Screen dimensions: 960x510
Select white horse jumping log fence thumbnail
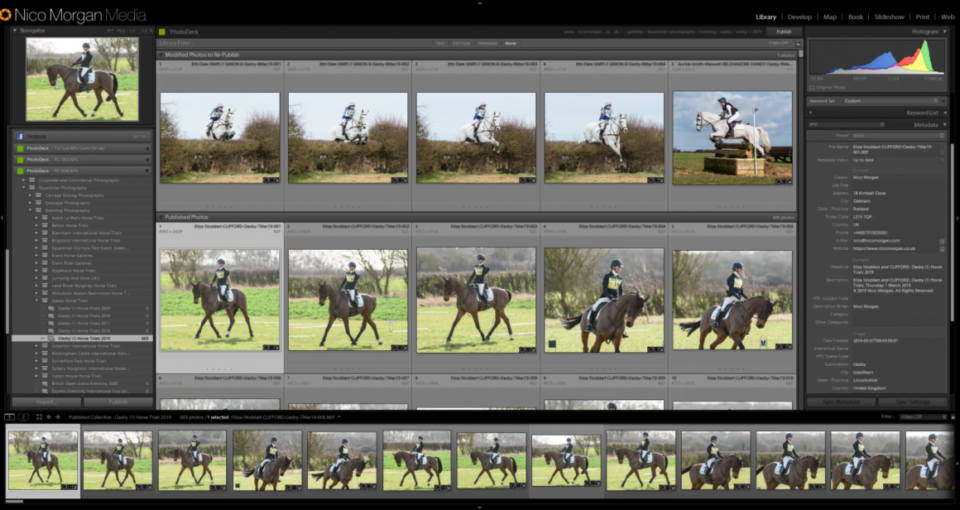click(732, 138)
